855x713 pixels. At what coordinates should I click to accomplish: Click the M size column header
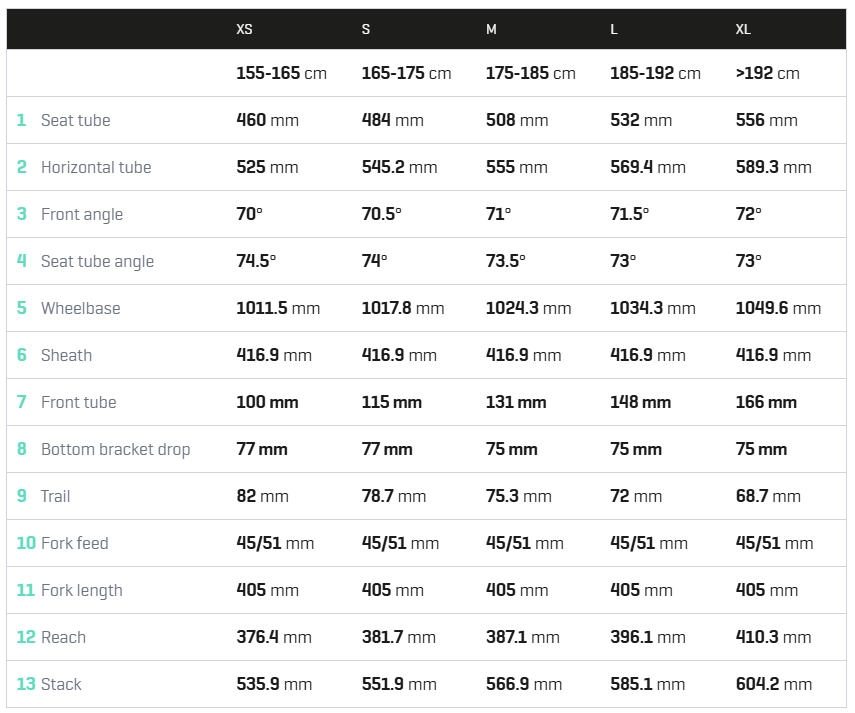coord(491,29)
